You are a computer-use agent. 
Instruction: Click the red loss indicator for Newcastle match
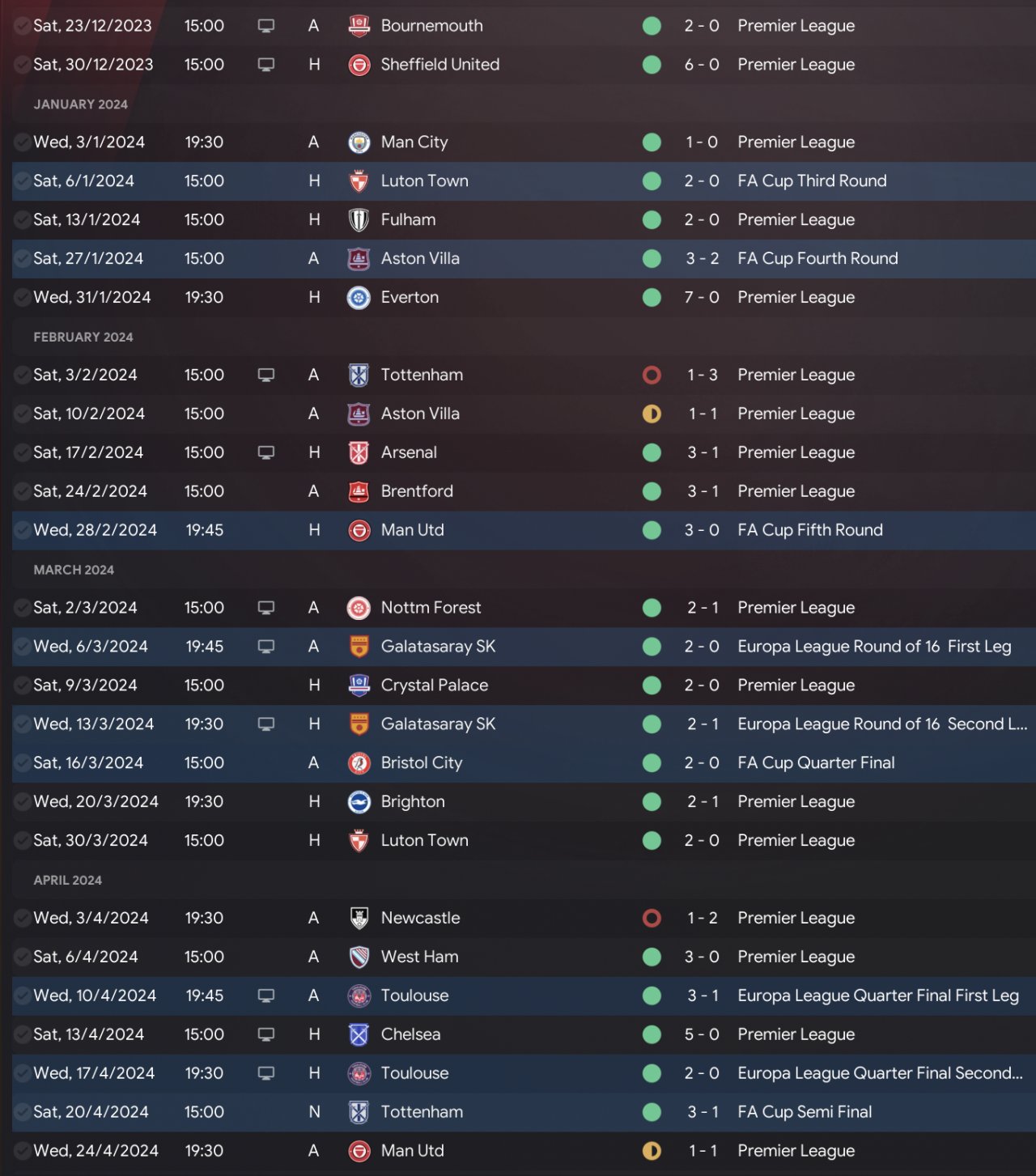click(x=652, y=919)
